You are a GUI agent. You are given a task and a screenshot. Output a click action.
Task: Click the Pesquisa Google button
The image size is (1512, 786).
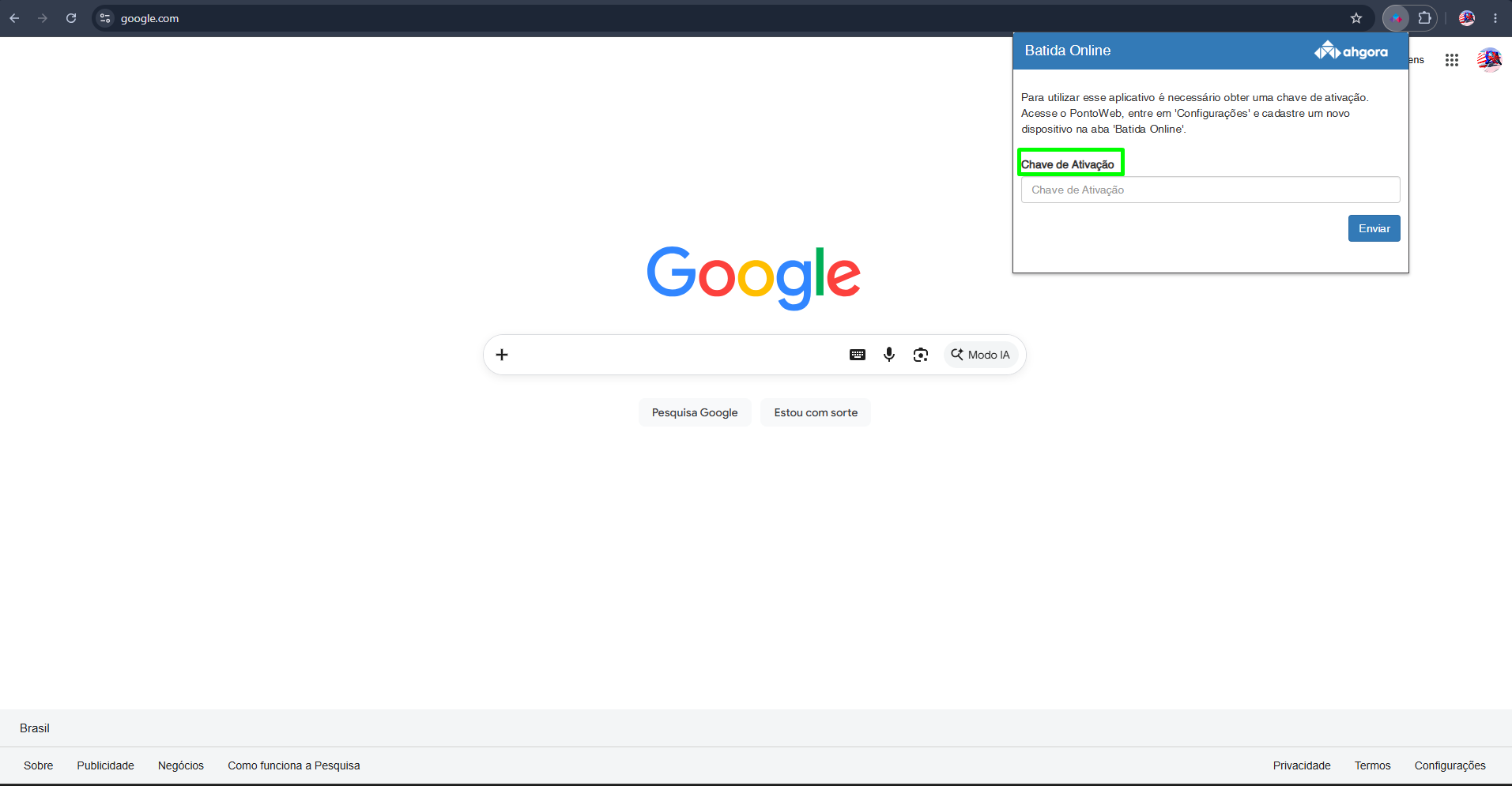click(x=695, y=412)
